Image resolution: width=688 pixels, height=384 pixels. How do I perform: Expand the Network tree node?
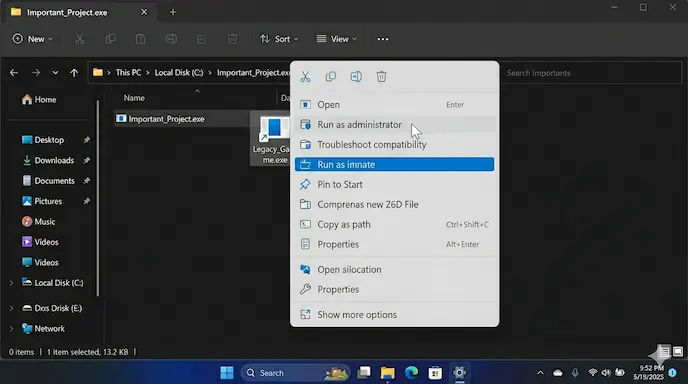coord(11,329)
